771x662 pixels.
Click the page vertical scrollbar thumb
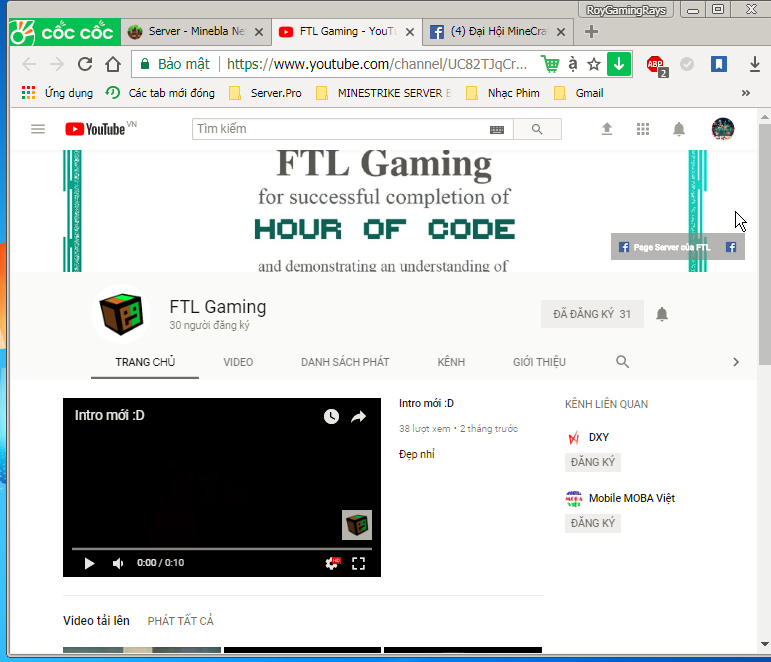(765, 243)
